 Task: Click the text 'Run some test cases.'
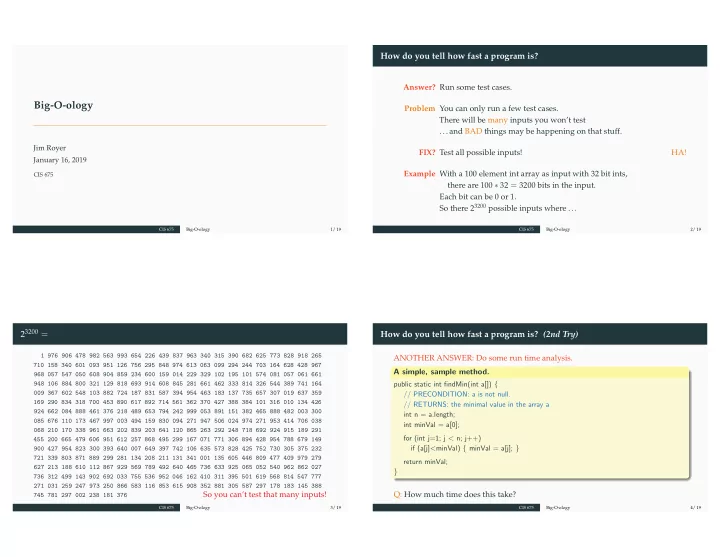coord(475,87)
